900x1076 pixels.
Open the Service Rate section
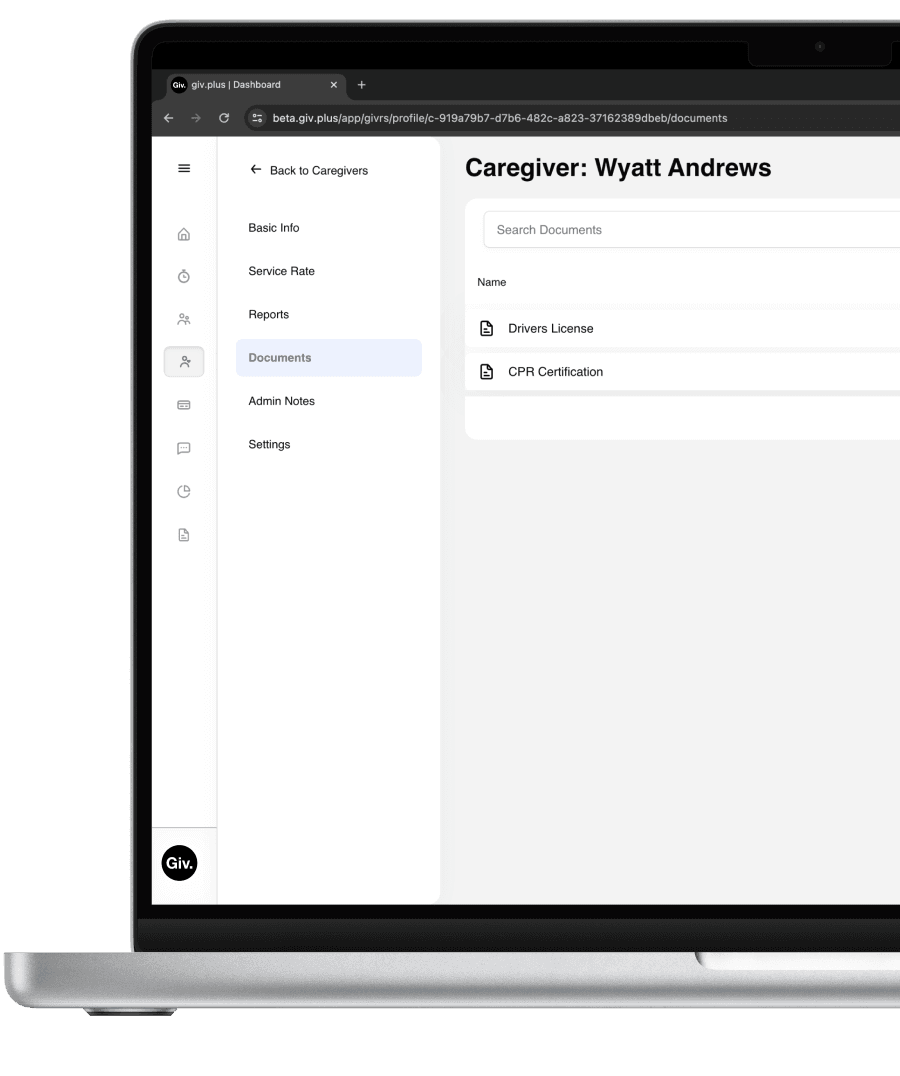281,271
